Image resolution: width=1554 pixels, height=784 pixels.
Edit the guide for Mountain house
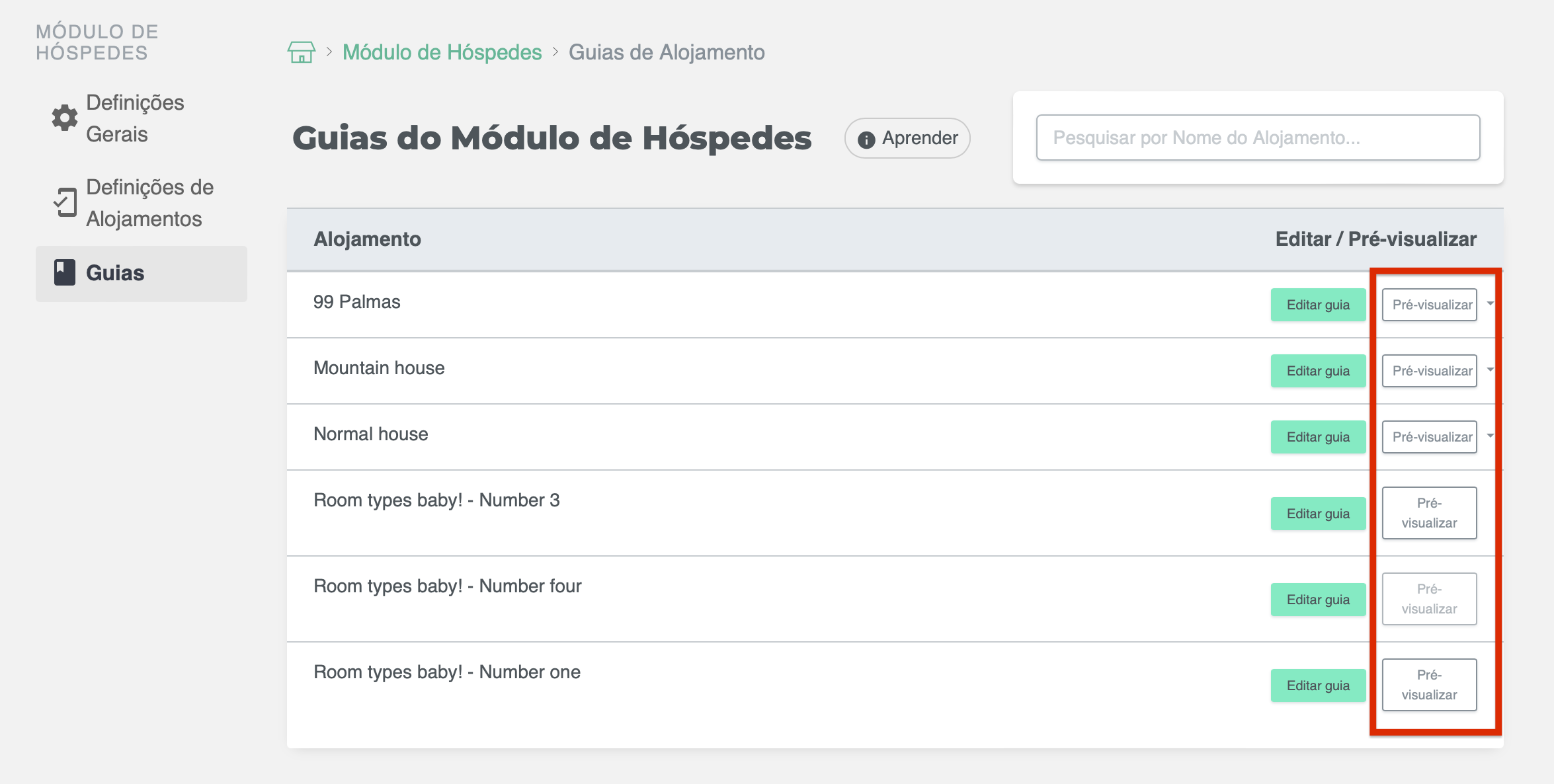[1317, 371]
